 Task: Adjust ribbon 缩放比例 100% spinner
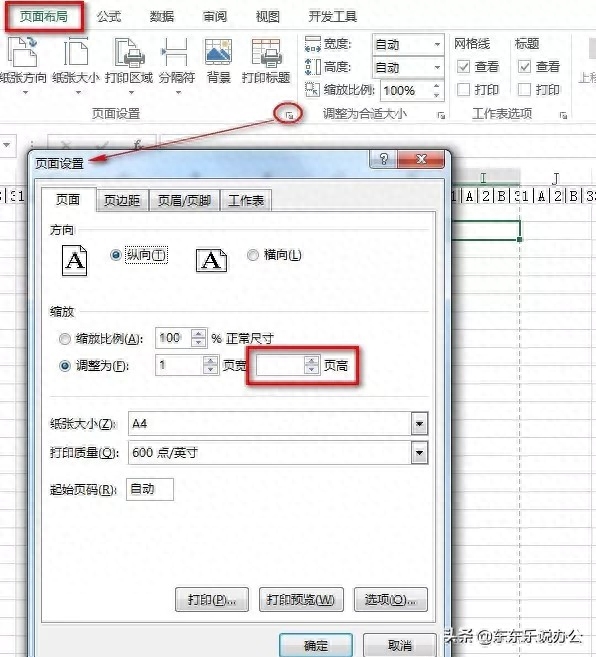point(436,90)
